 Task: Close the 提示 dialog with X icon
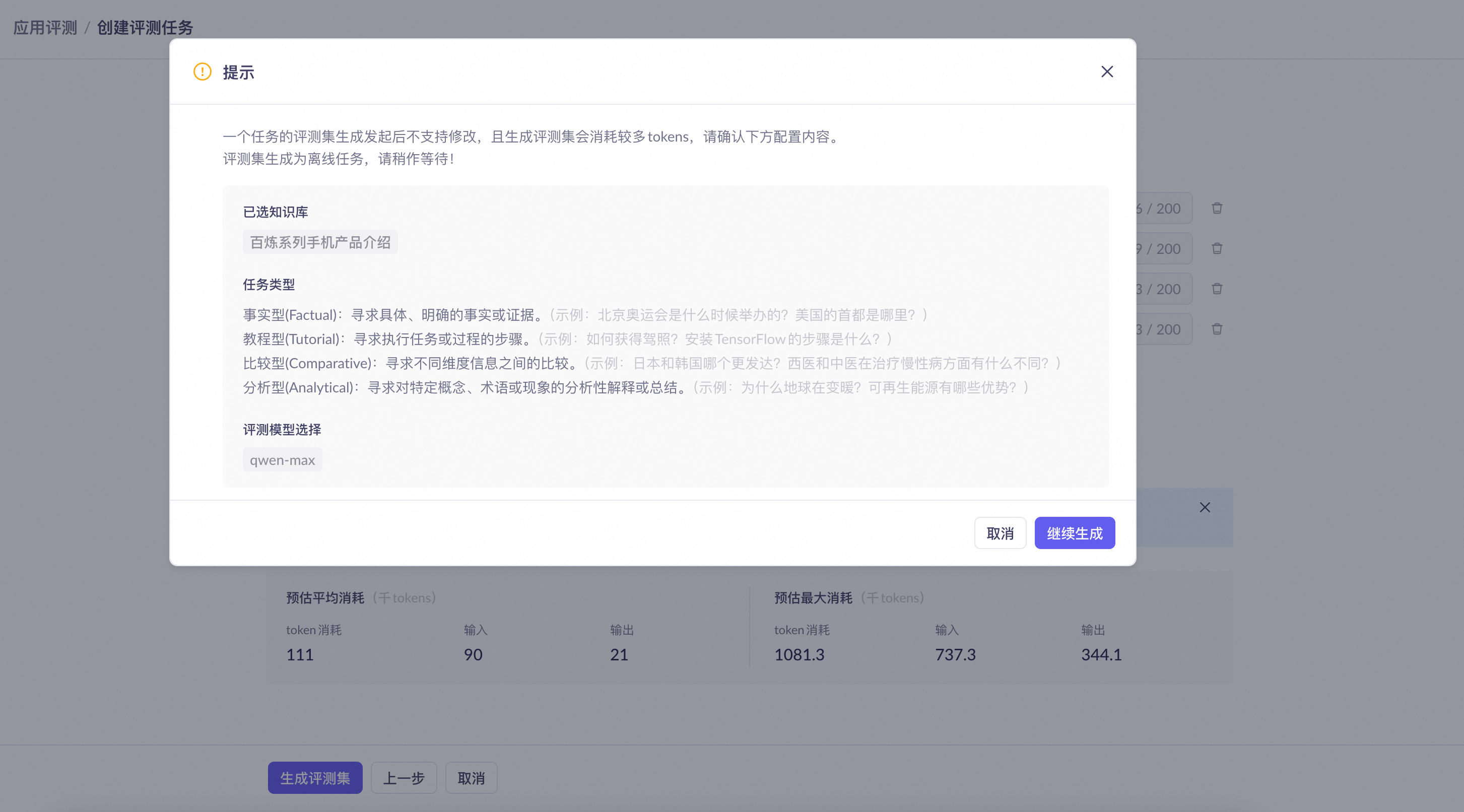[x=1106, y=72]
